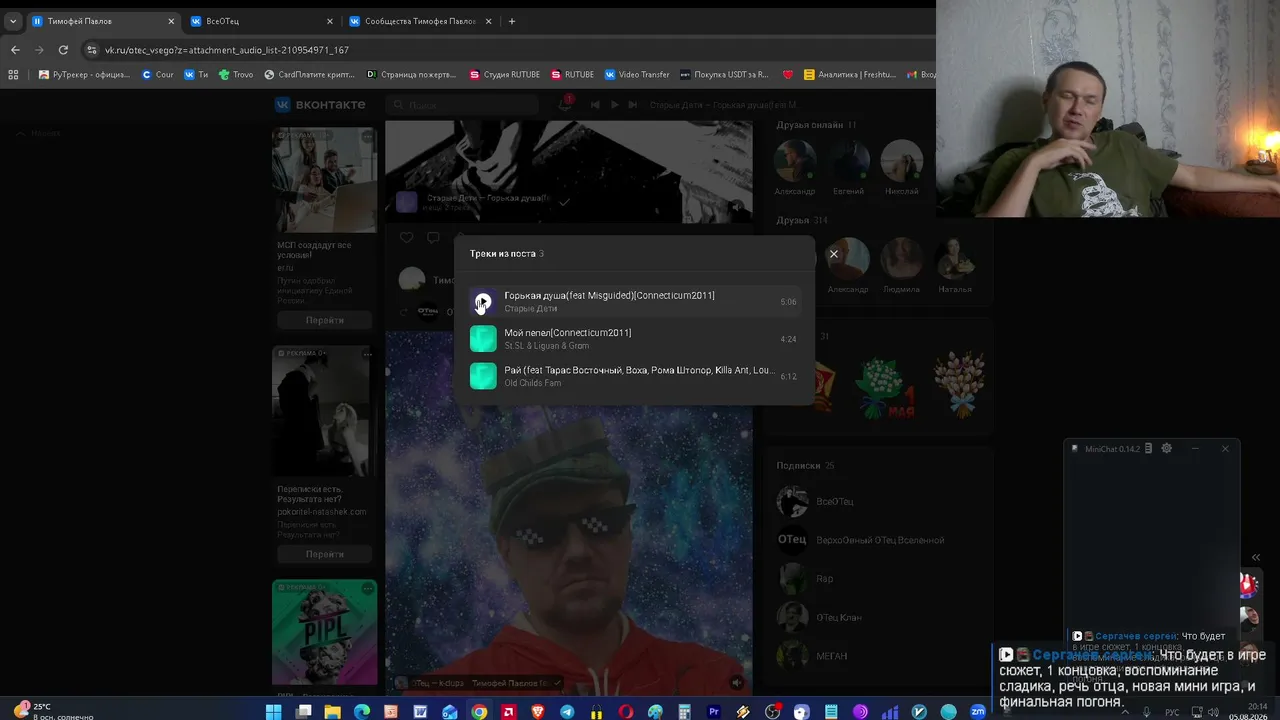
Task: Open Microsoft Edge from the taskbar
Action: (362, 712)
